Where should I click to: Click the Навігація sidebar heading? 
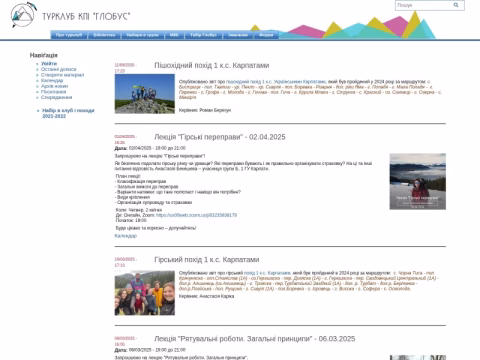tap(43, 55)
